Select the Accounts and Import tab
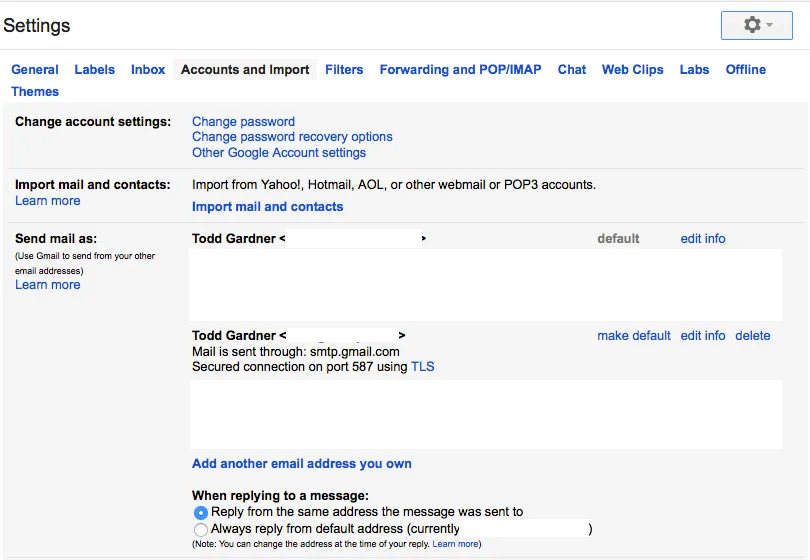This screenshot has height=560, width=810. pyautogui.click(x=245, y=70)
